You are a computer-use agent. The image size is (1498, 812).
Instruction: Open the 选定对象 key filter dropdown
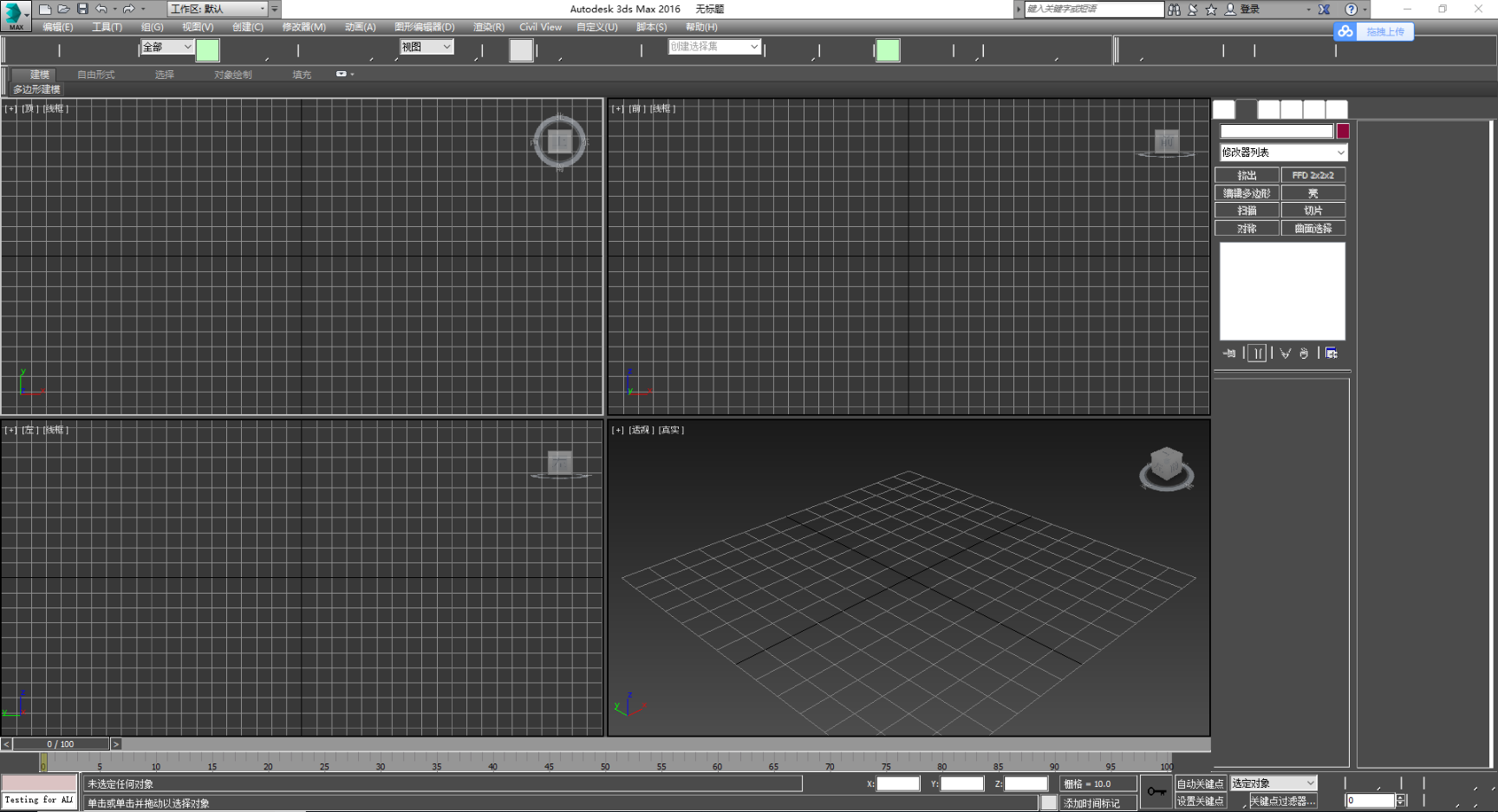1273,783
